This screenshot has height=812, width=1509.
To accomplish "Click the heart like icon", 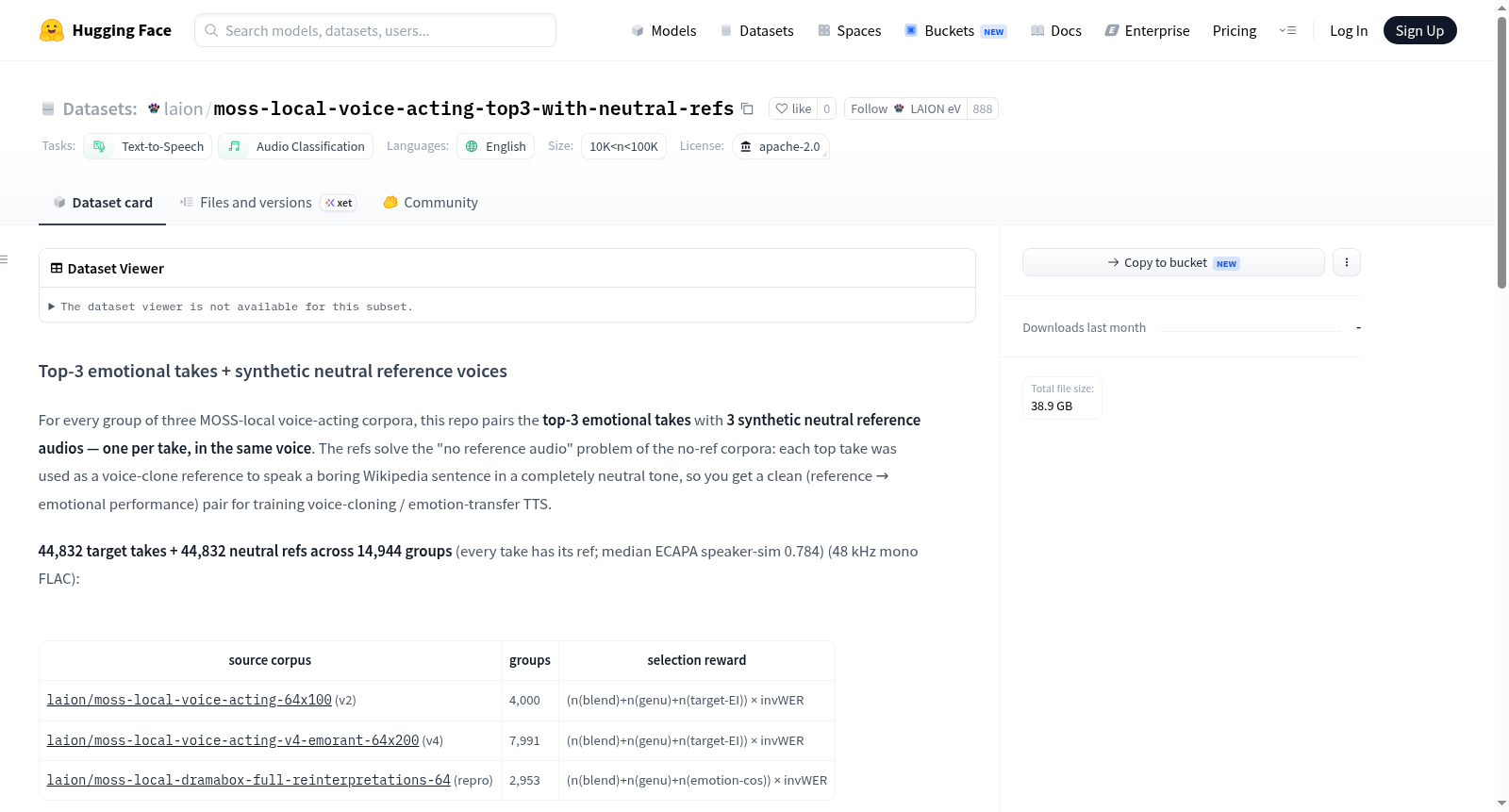I will (782, 108).
